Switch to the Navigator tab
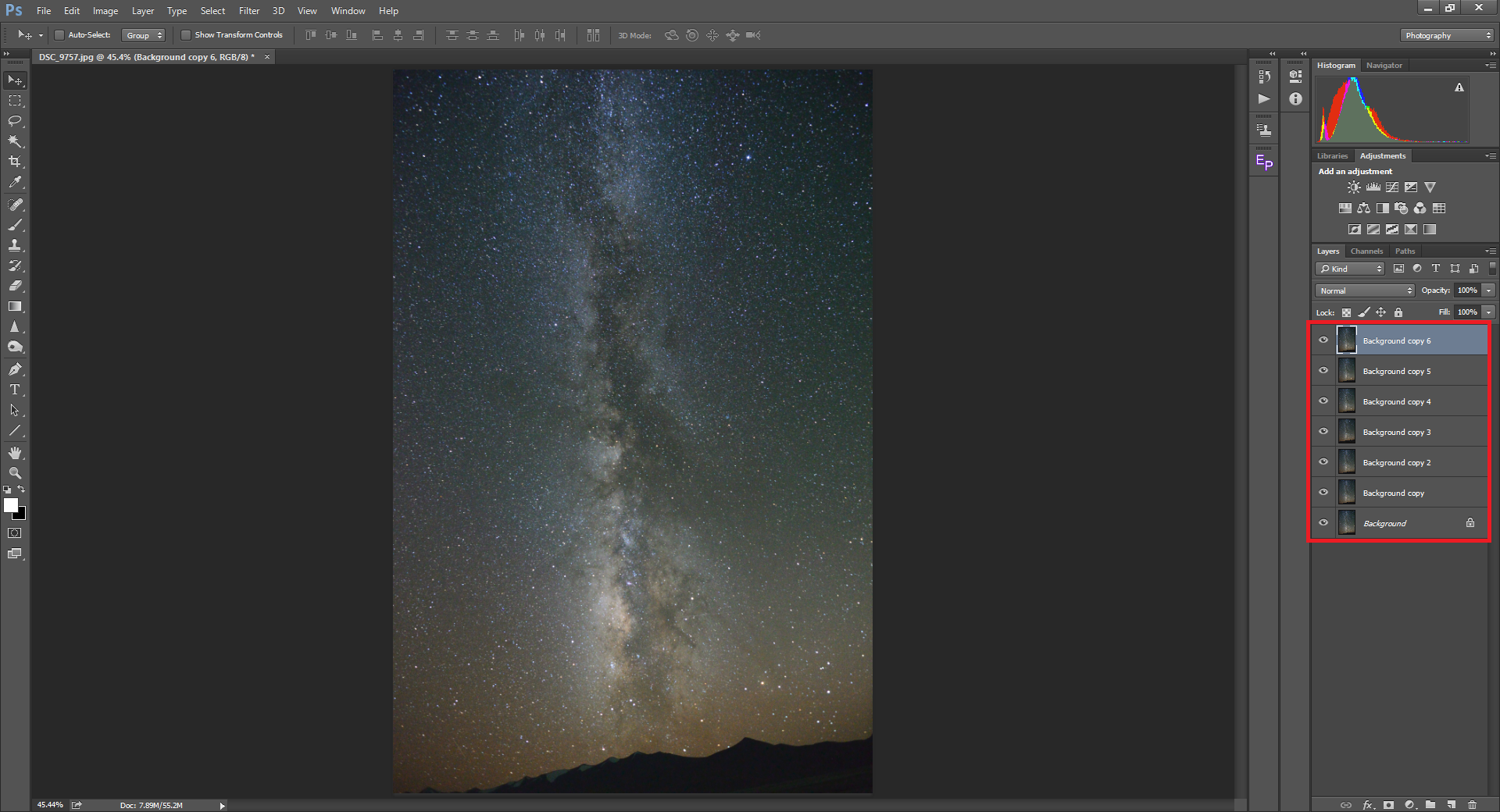Image resolution: width=1500 pixels, height=812 pixels. pos(1384,66)
